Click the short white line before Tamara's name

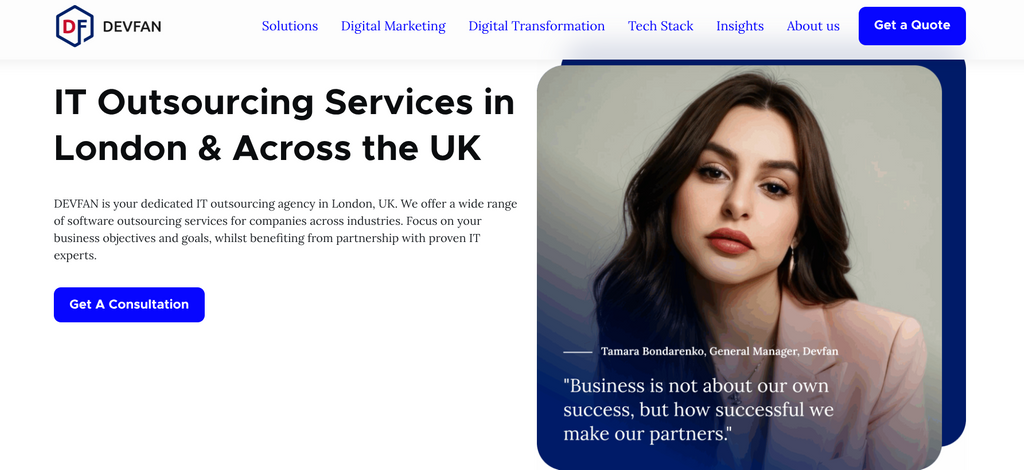pos(577,352)
